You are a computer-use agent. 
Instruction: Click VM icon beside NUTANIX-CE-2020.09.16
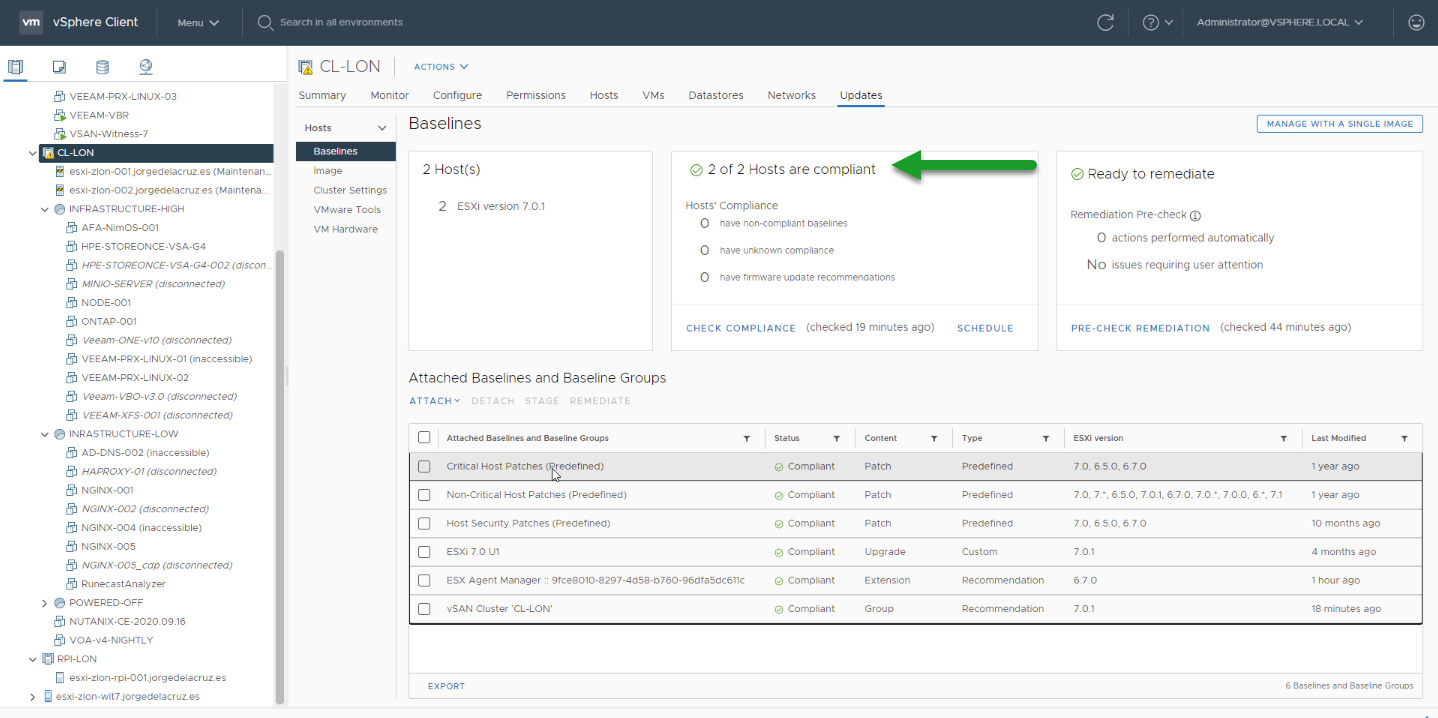60,621
